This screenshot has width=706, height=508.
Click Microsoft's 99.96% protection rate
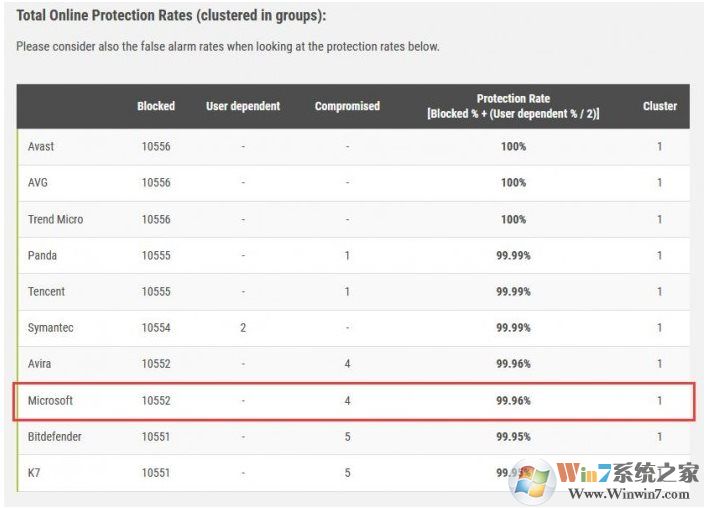(513, 401)
